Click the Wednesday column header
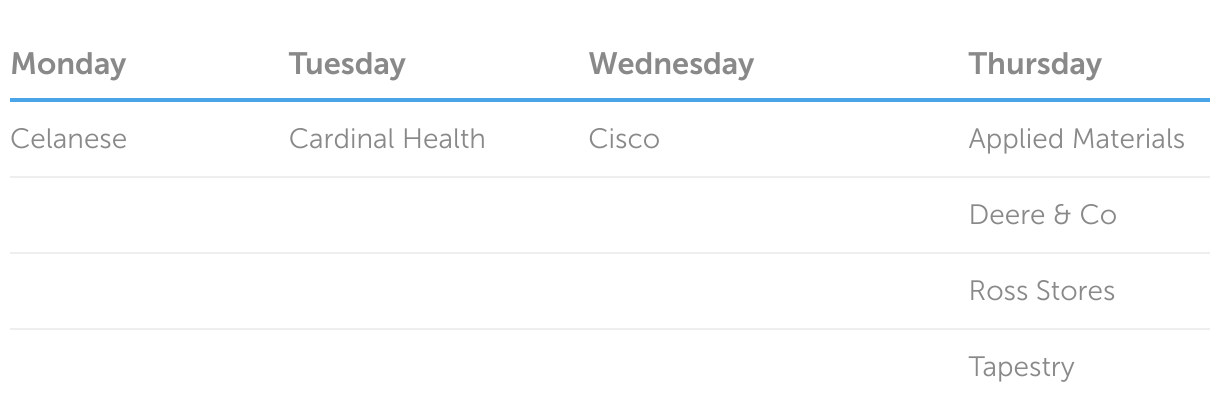 671,64
